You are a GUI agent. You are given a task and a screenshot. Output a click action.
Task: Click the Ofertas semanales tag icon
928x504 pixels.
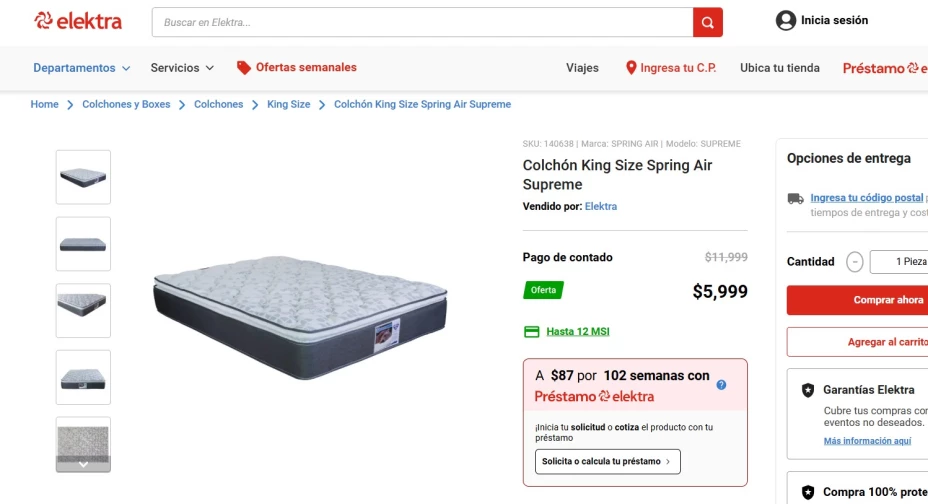tap(243, 68)
